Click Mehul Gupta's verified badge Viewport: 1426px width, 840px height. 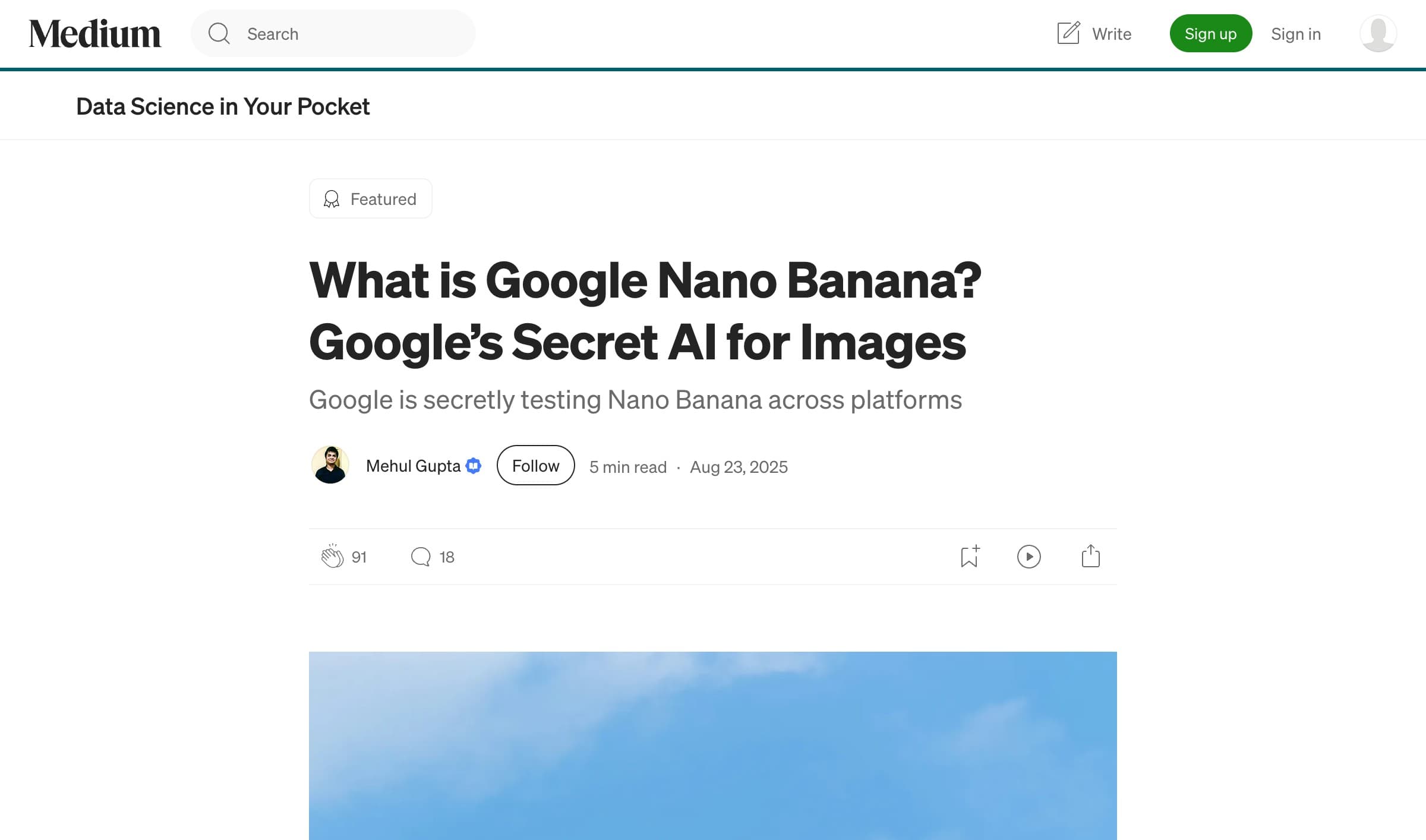[x=473, y=466]
